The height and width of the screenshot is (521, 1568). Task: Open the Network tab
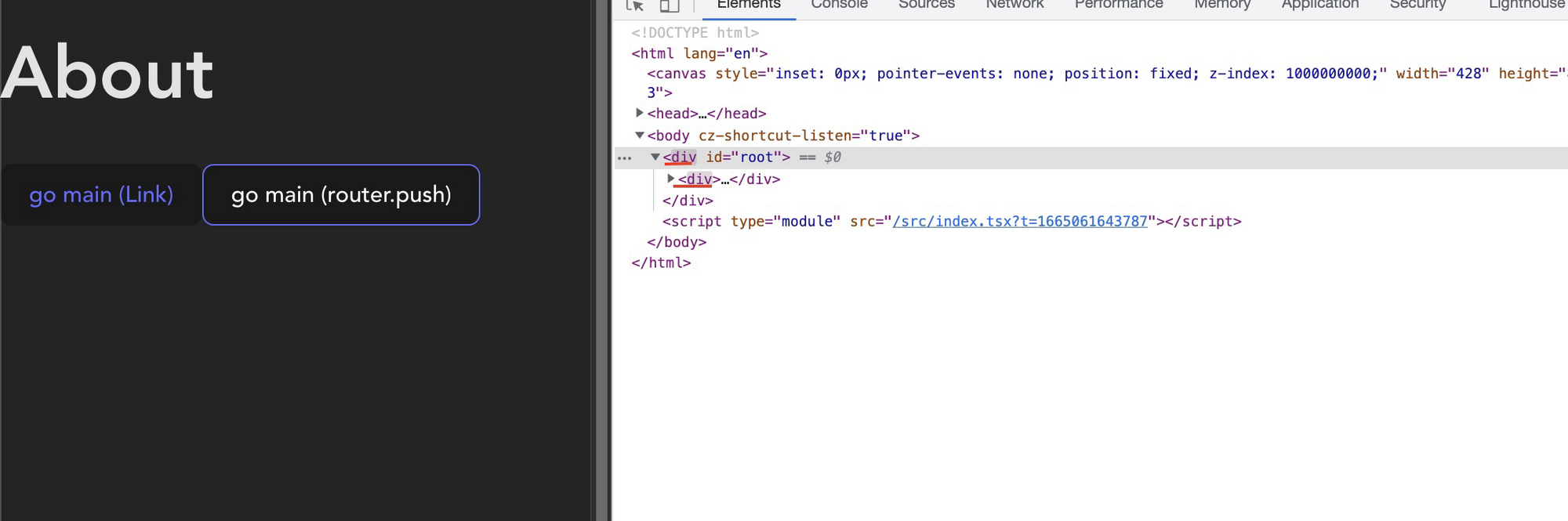click(x=1014, y=5)
